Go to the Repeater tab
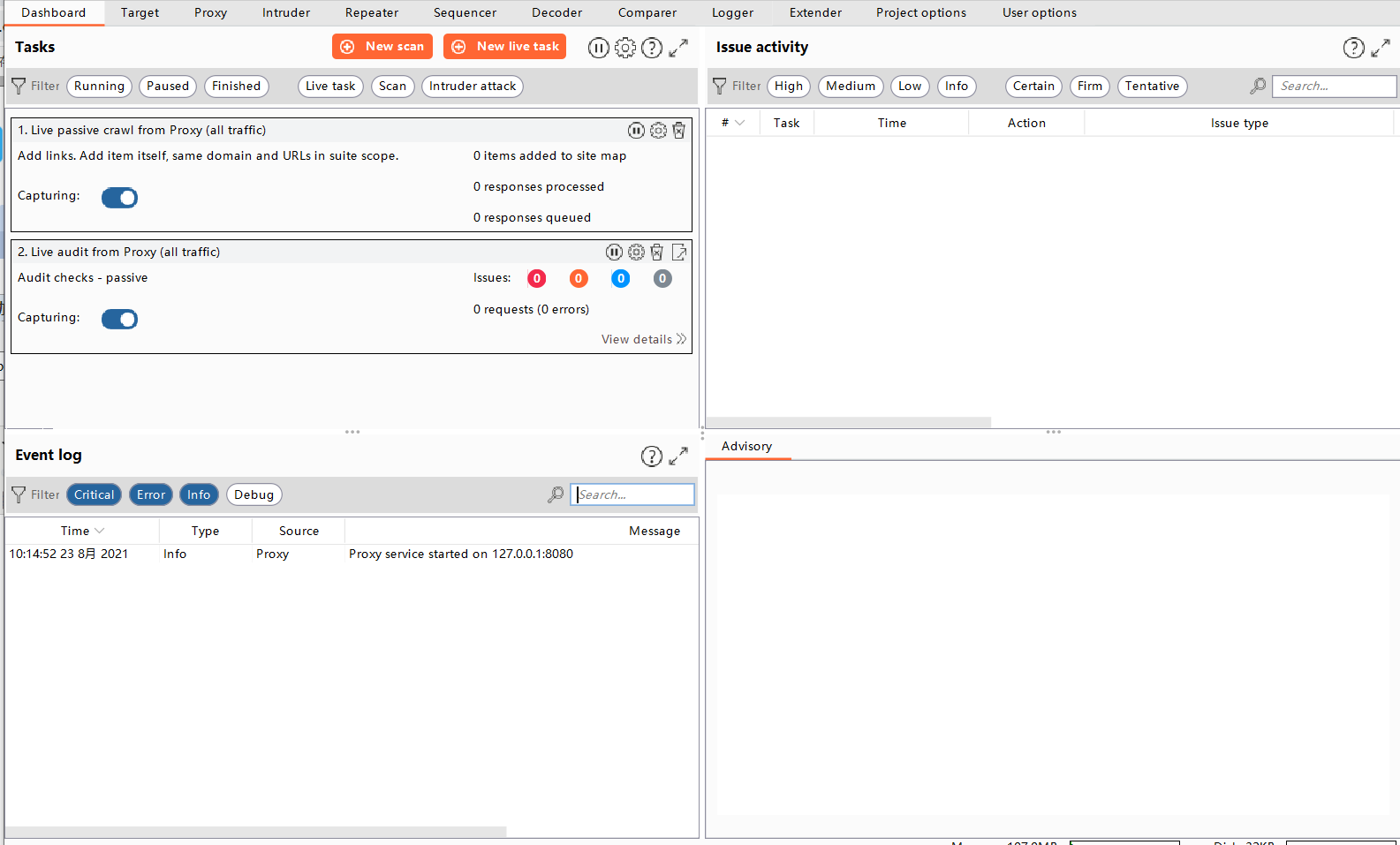The width and height of the screenshot is (1400, 845). [372, 13]
